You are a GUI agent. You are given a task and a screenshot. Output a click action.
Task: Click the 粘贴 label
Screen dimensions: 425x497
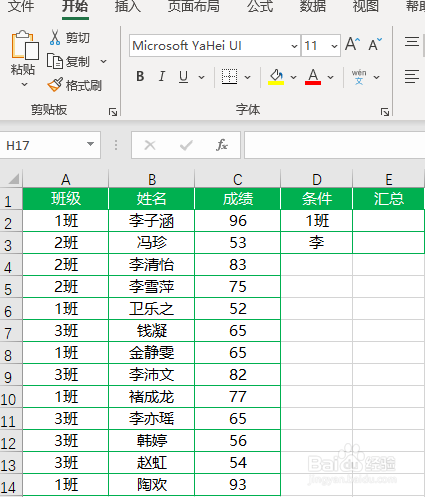(23, 69)
